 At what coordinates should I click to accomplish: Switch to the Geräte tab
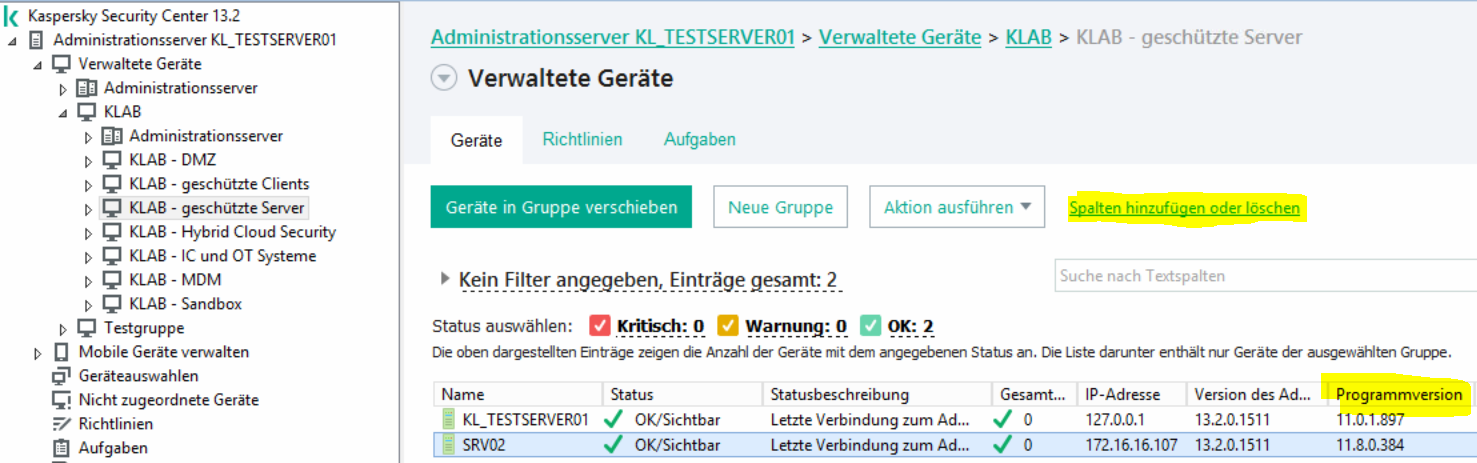click(477, 140)
